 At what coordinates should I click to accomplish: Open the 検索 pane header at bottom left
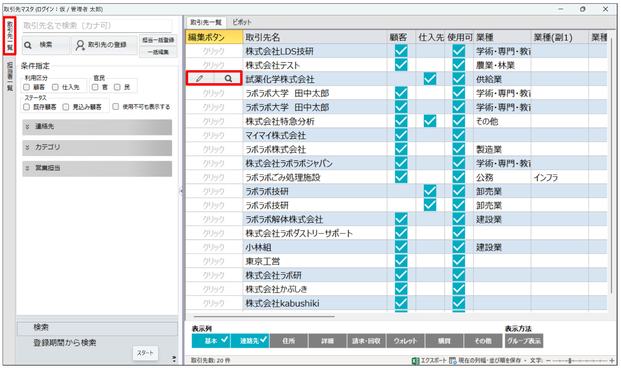97,328
